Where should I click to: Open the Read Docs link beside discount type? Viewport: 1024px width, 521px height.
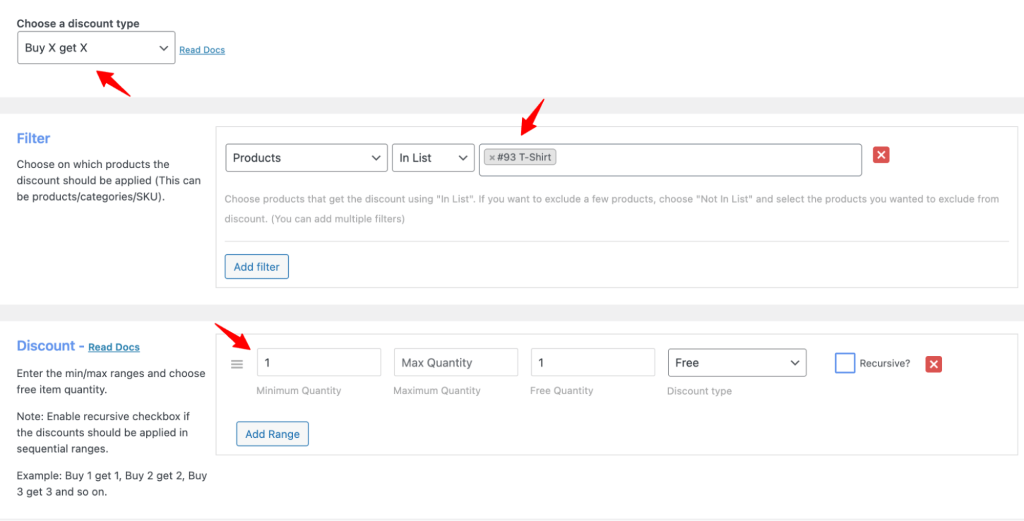[202, 50]
